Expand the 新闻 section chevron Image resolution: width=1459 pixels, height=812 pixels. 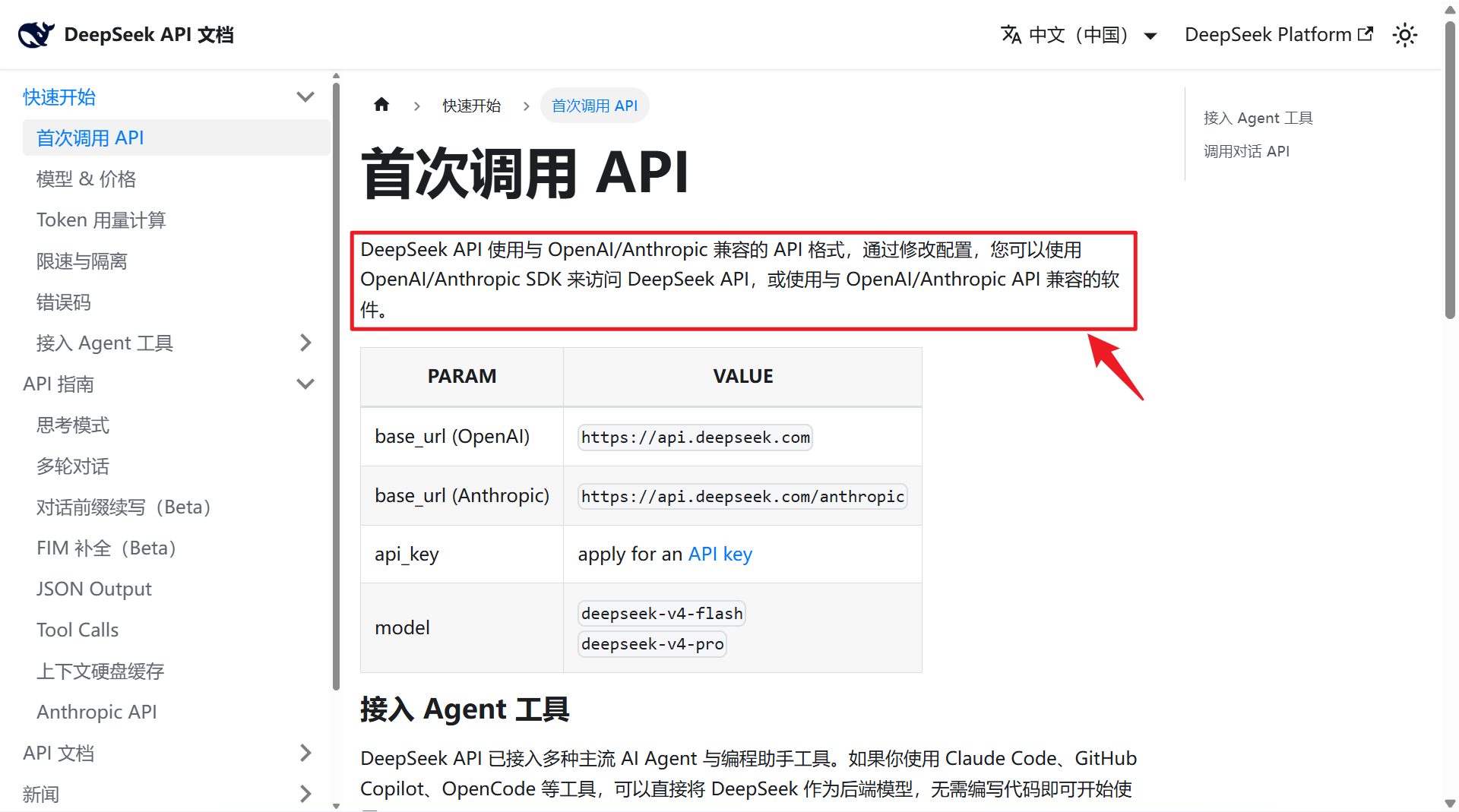[305, 795]
